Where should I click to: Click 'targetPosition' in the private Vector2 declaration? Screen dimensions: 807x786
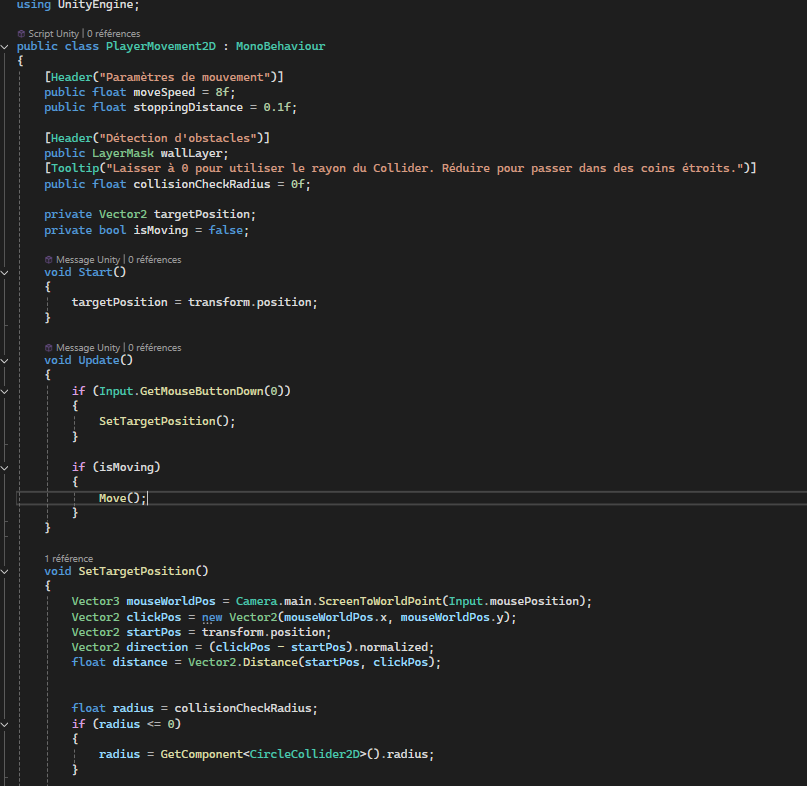point(202,214)
